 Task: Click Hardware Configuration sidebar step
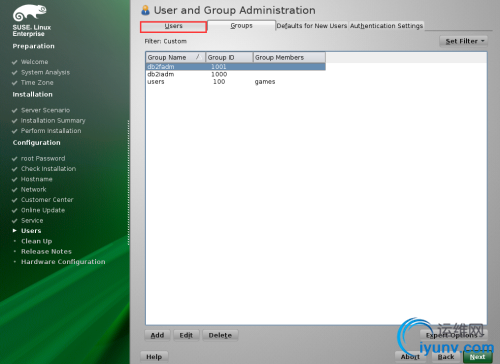coord(63,262)
